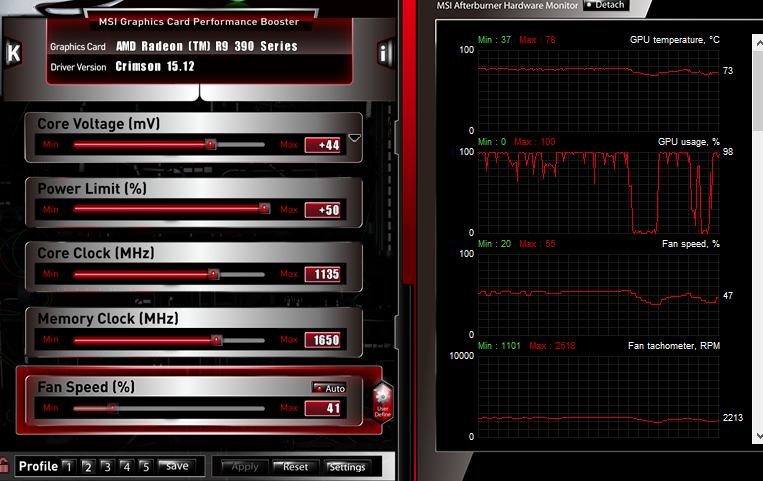Click the Fan Speed 'Min' label
Viewport: 763px width, 481px height.
click(51, 407)
